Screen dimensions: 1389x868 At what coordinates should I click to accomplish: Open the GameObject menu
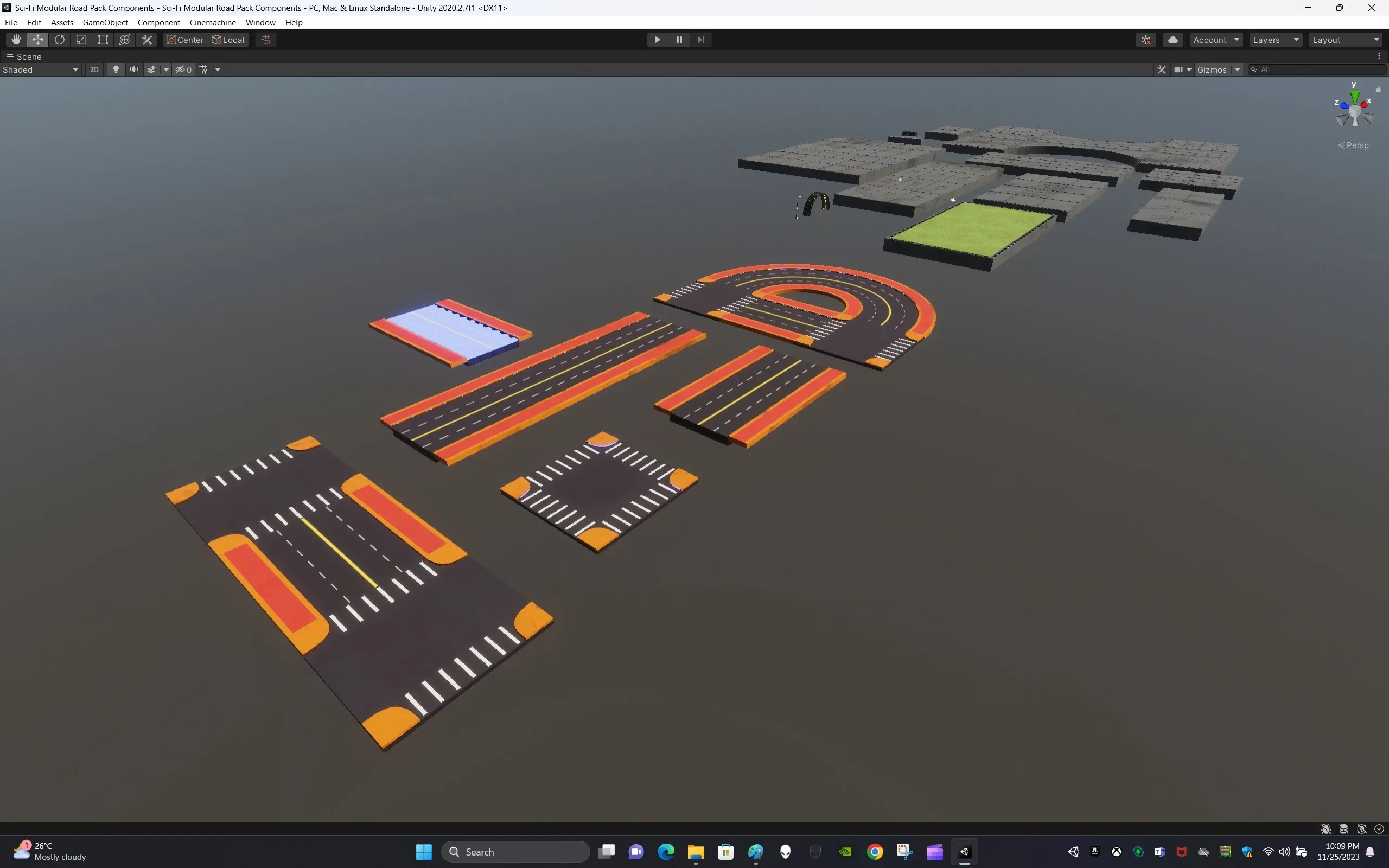[105, 22]
